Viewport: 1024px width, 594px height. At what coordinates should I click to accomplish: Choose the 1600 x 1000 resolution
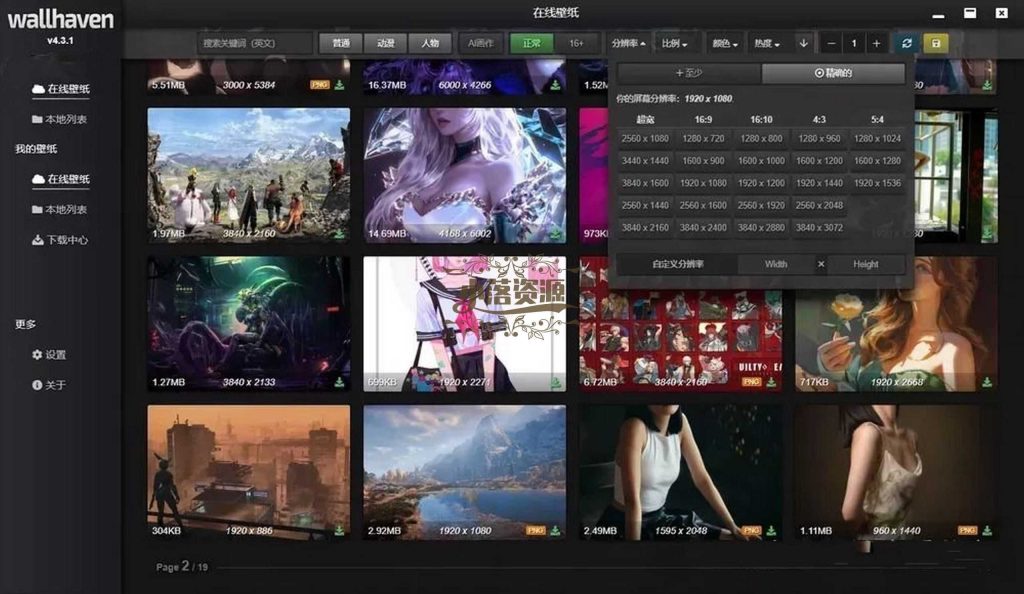(x=761, y=161)
